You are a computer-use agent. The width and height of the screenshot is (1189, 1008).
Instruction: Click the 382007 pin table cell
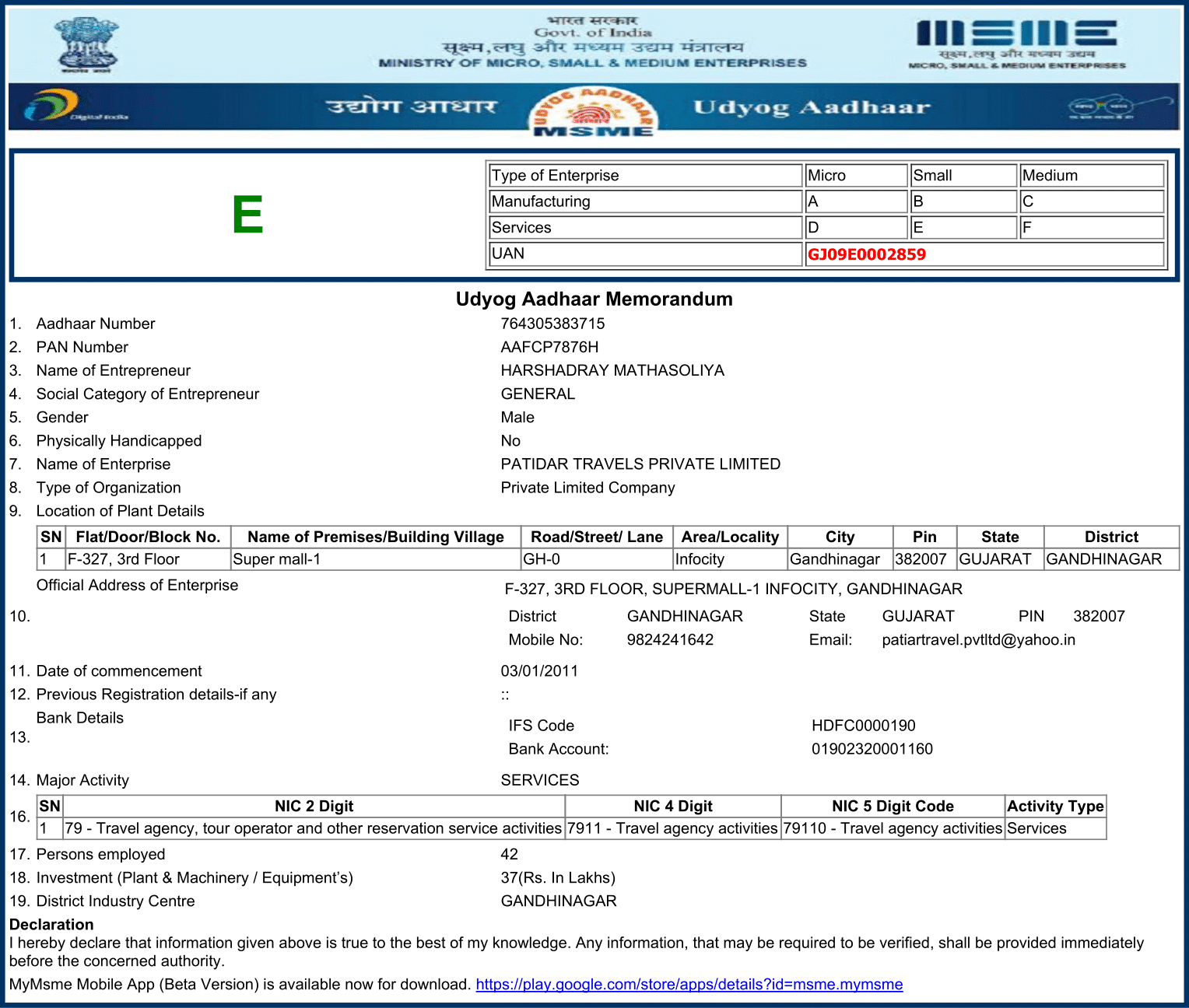pos(924,559)
